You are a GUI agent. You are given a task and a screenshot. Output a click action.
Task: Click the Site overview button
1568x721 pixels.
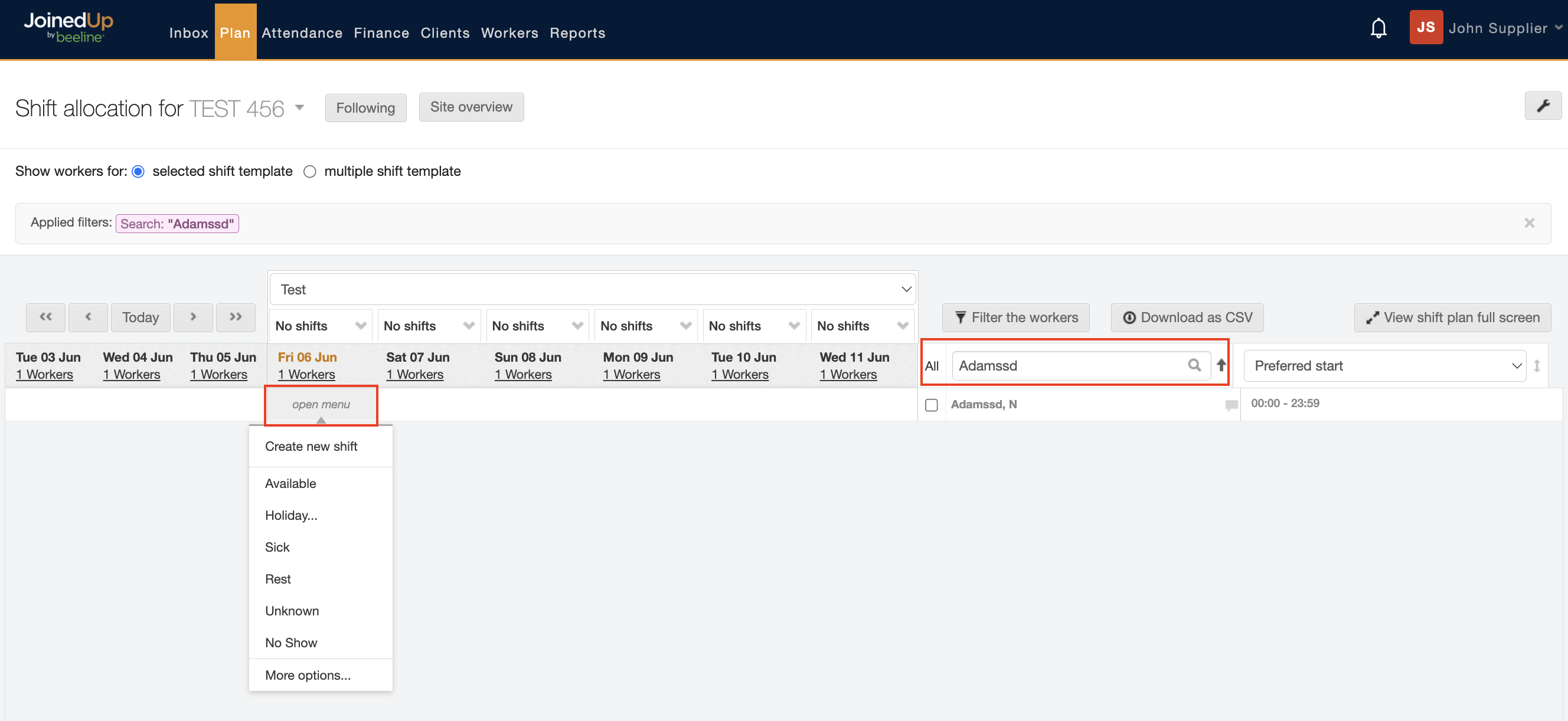point(471,107)
